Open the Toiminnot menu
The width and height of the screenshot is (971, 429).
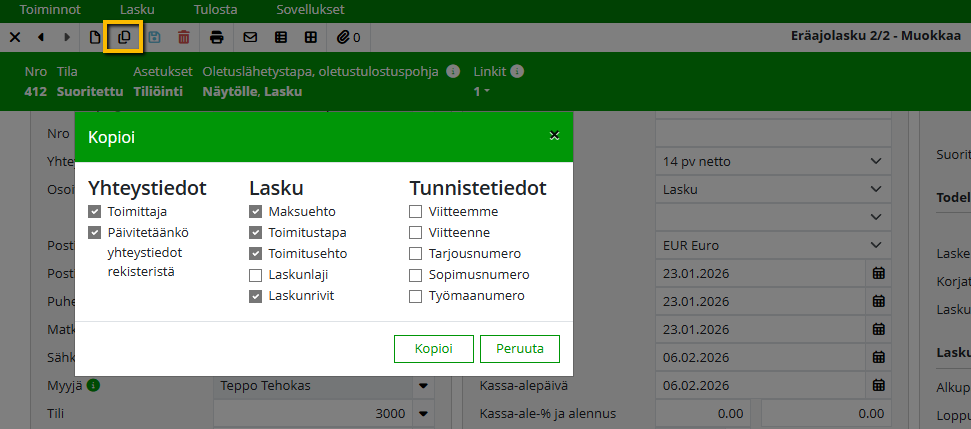(57, 9)
